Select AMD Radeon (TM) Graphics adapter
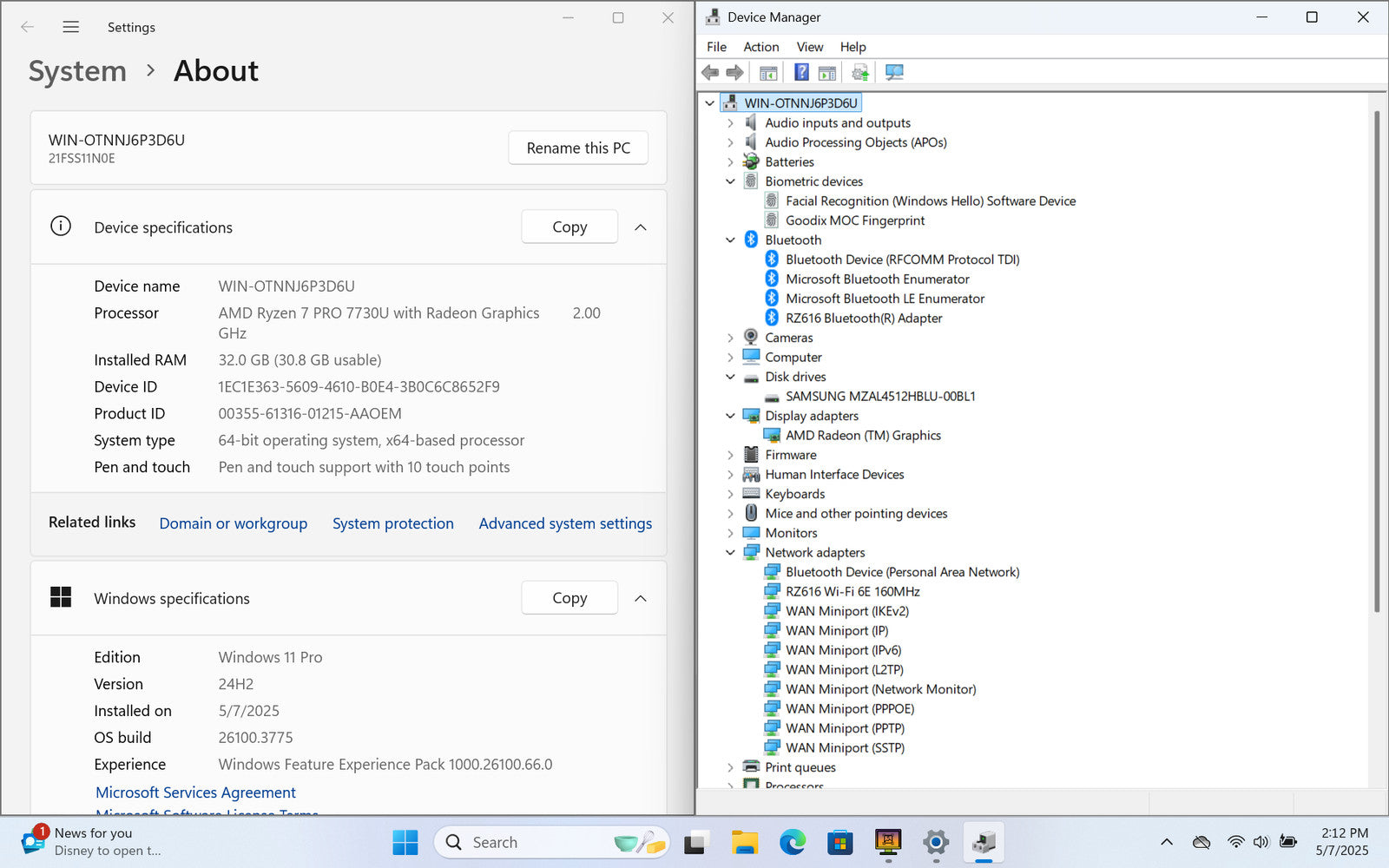 [x=863, y=435]
